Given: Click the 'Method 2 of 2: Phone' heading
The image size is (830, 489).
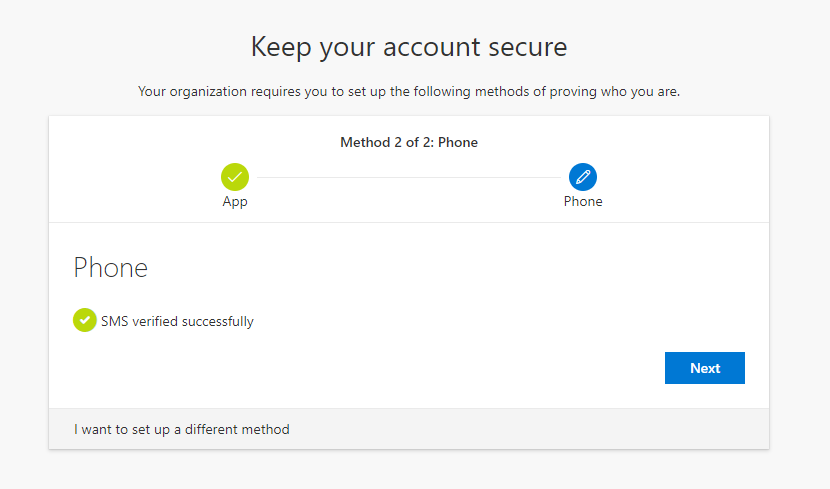Looking at the screenshot, I should 409,142.
